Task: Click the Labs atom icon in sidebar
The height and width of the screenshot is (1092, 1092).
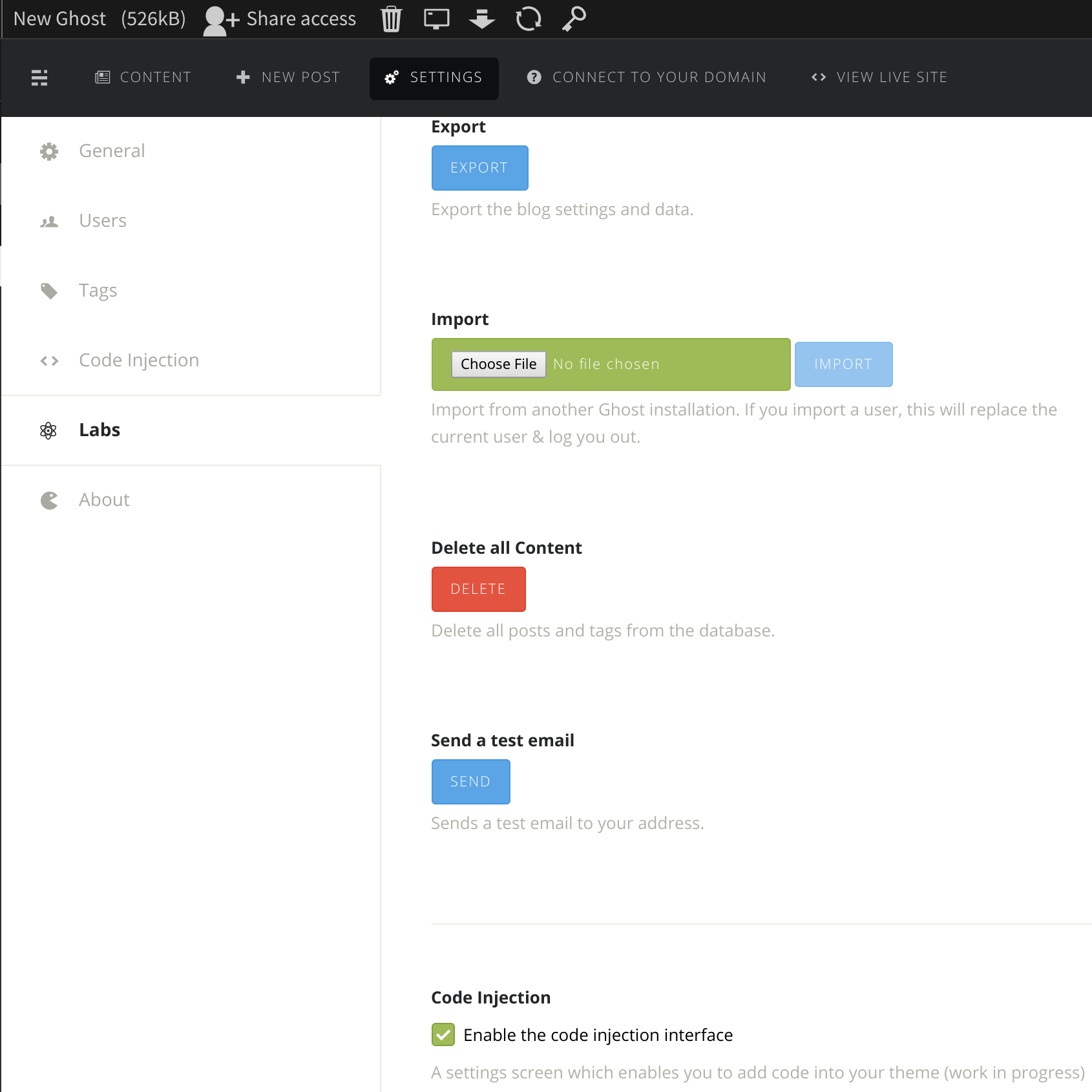Action: (x=48, y=430)
